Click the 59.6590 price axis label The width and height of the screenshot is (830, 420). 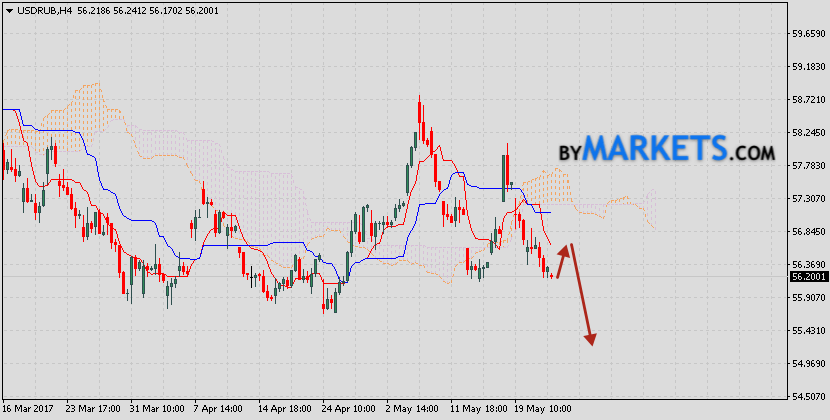807,33
